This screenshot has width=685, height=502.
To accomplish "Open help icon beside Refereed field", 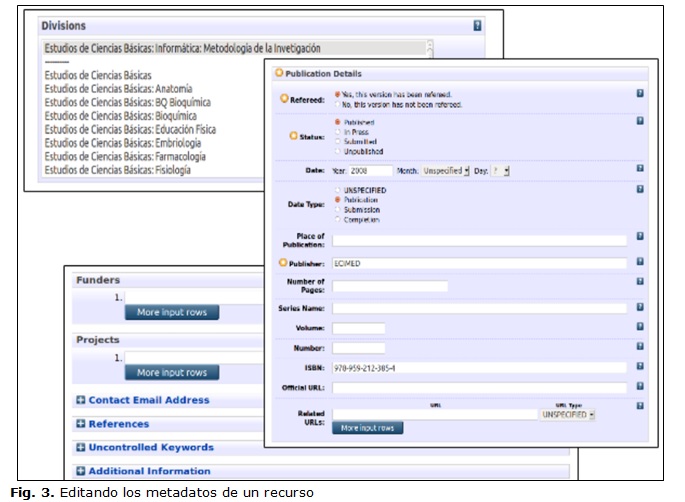I will (x=640, y=93).
